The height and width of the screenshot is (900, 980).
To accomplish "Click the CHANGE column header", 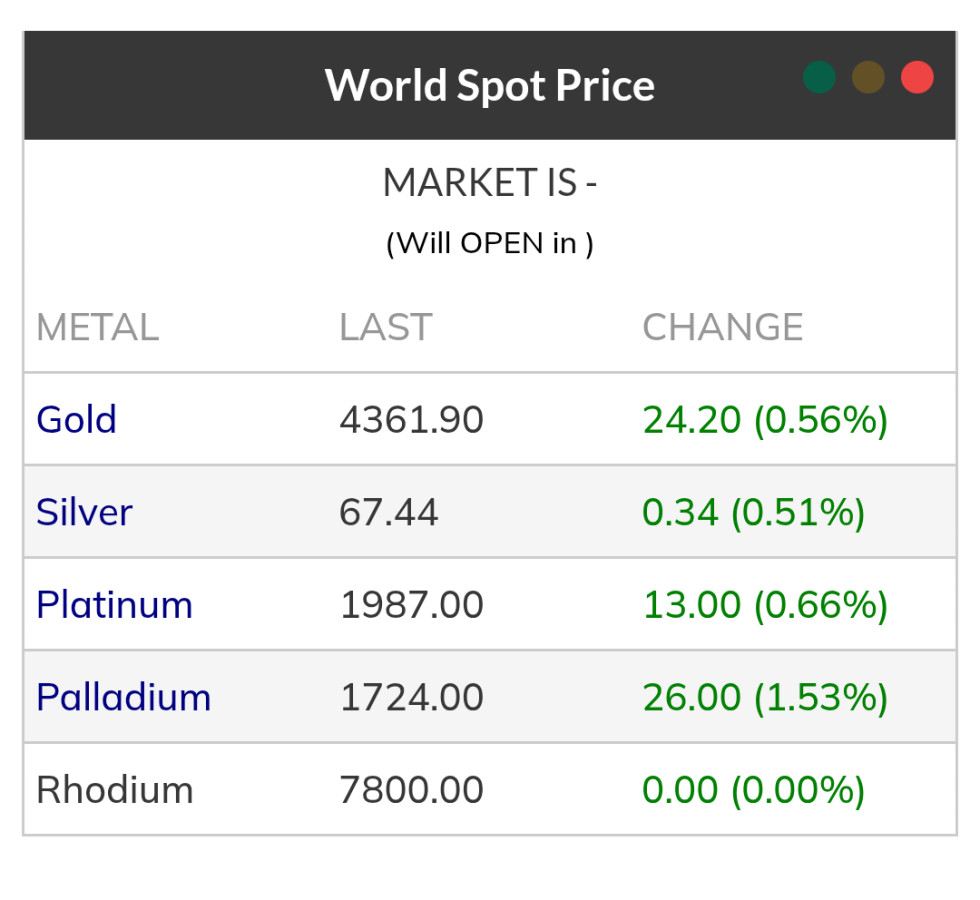I will [722, 328].
